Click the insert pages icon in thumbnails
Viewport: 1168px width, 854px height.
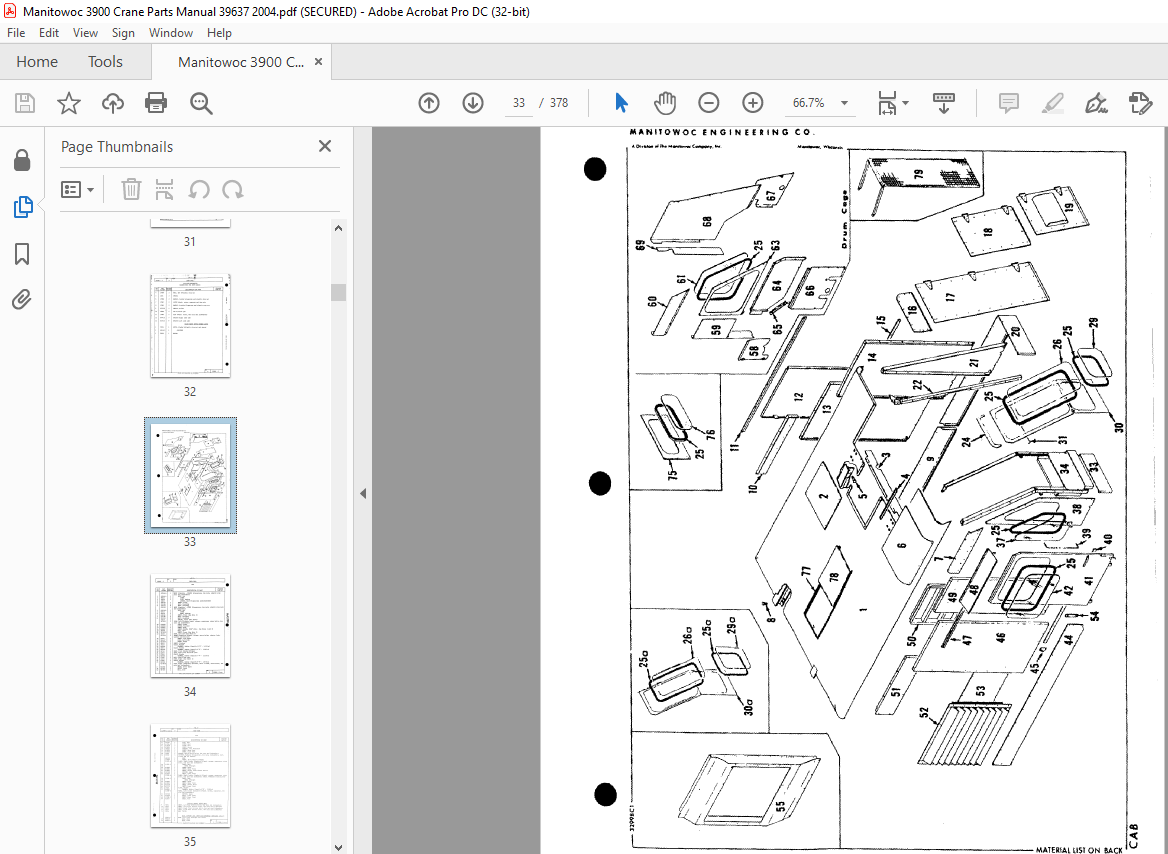[x=164, y=189]
